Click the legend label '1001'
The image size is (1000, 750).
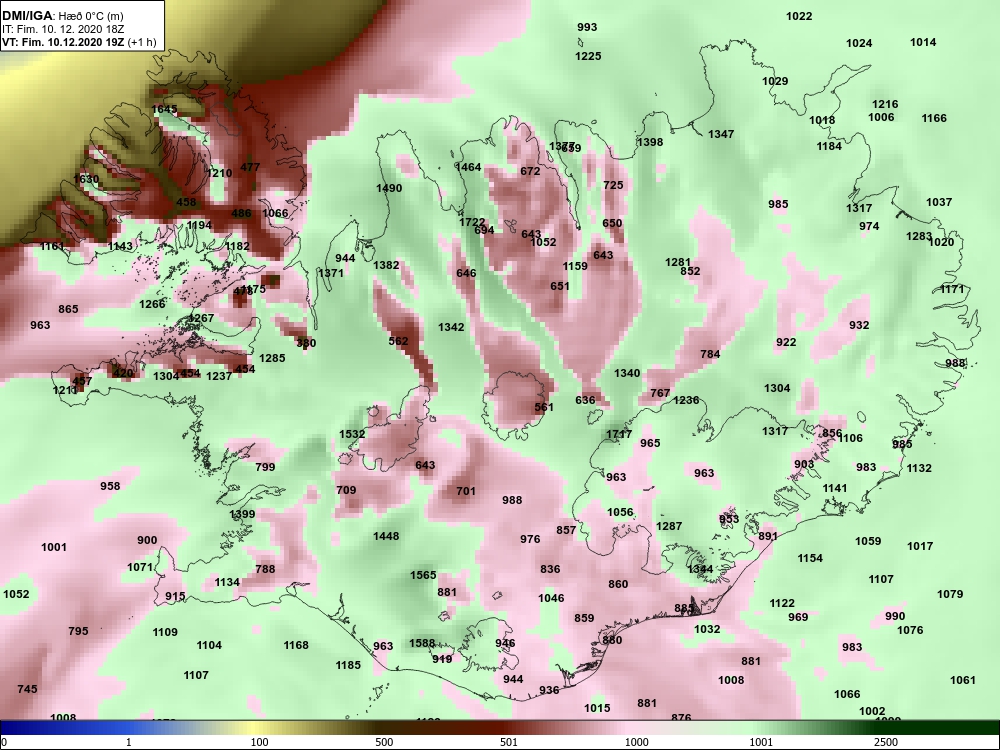(x=761, y=742)
